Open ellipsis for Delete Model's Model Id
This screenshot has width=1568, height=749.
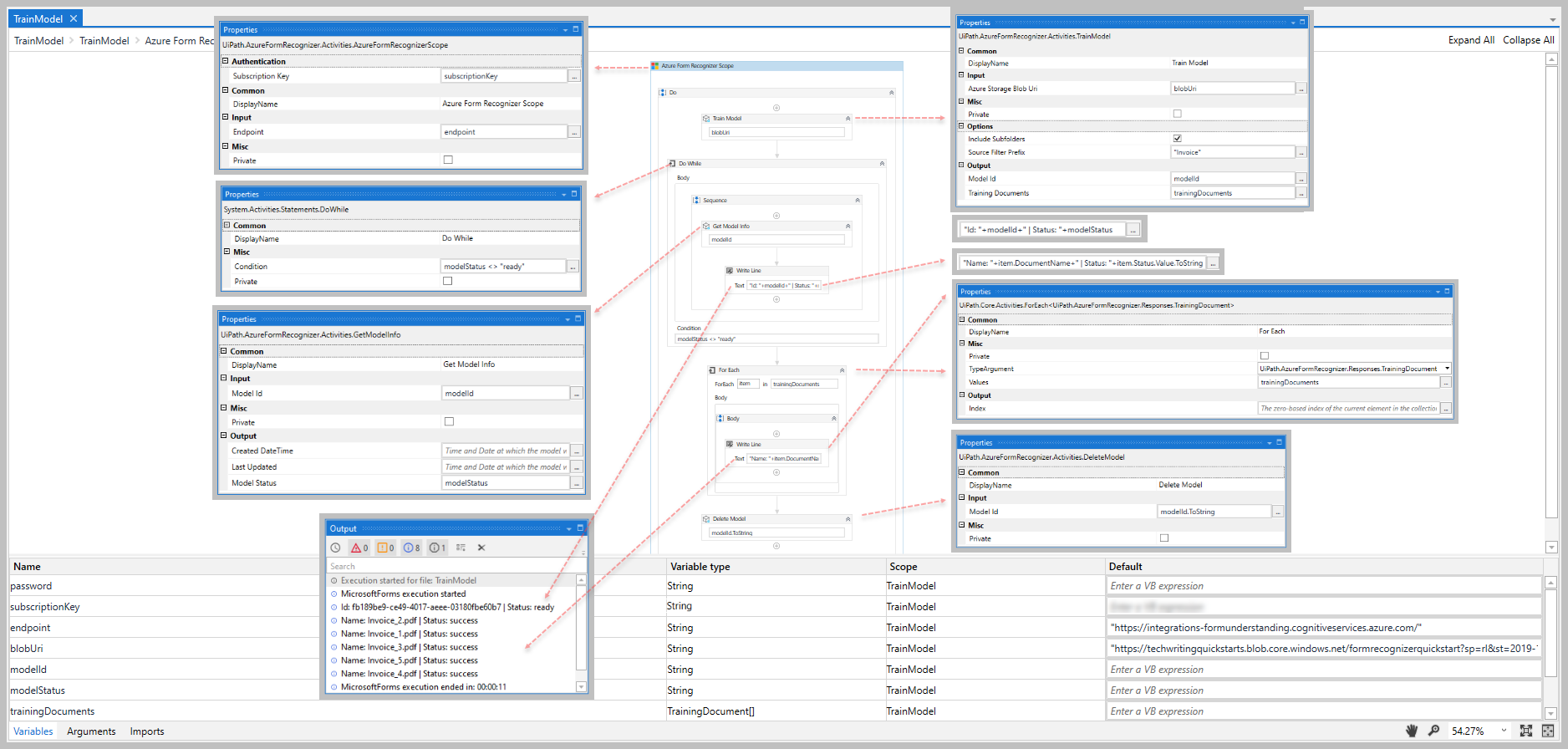(x=1278, y=512)
